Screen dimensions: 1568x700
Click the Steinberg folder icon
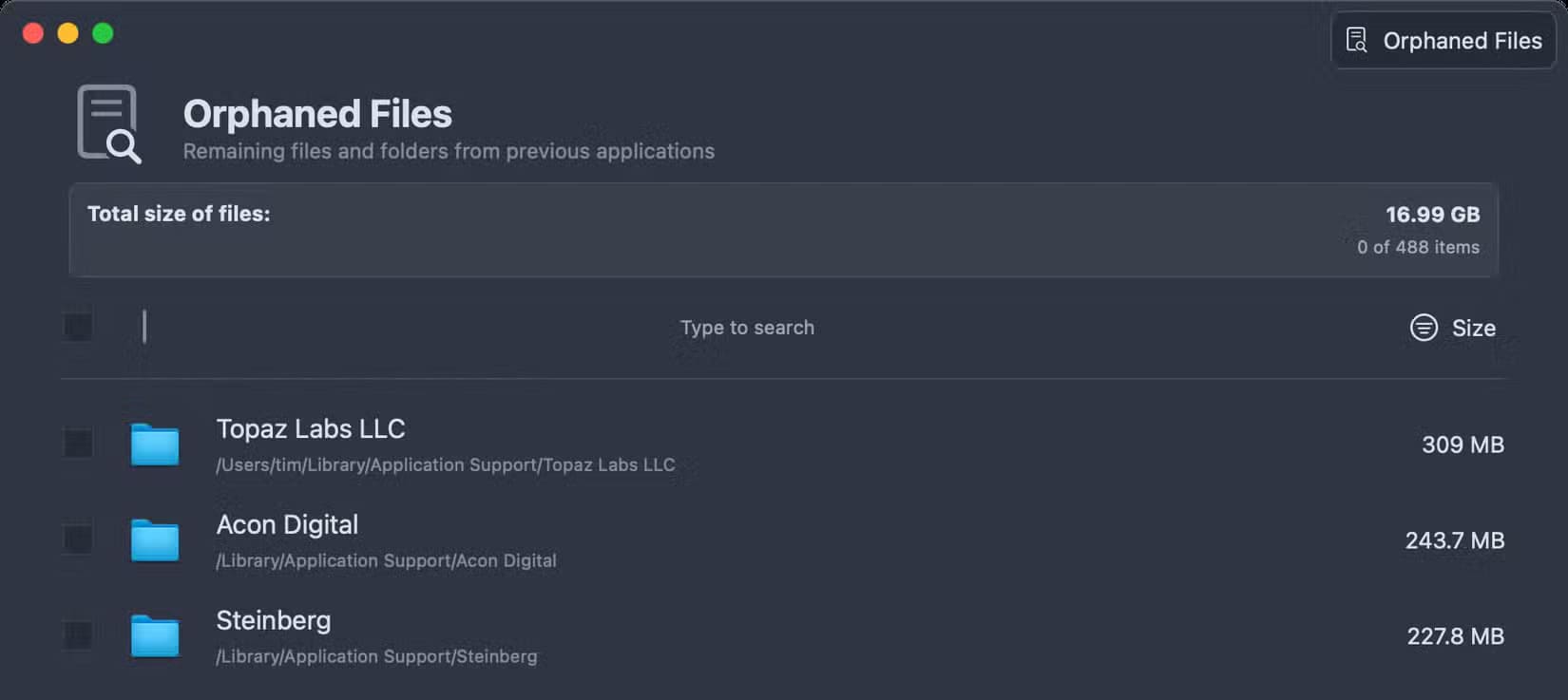(155, 636)
